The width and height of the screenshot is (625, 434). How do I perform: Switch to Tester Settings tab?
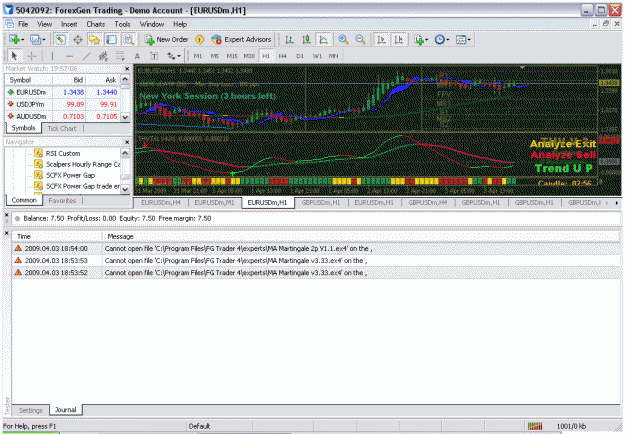click(31, 410)
